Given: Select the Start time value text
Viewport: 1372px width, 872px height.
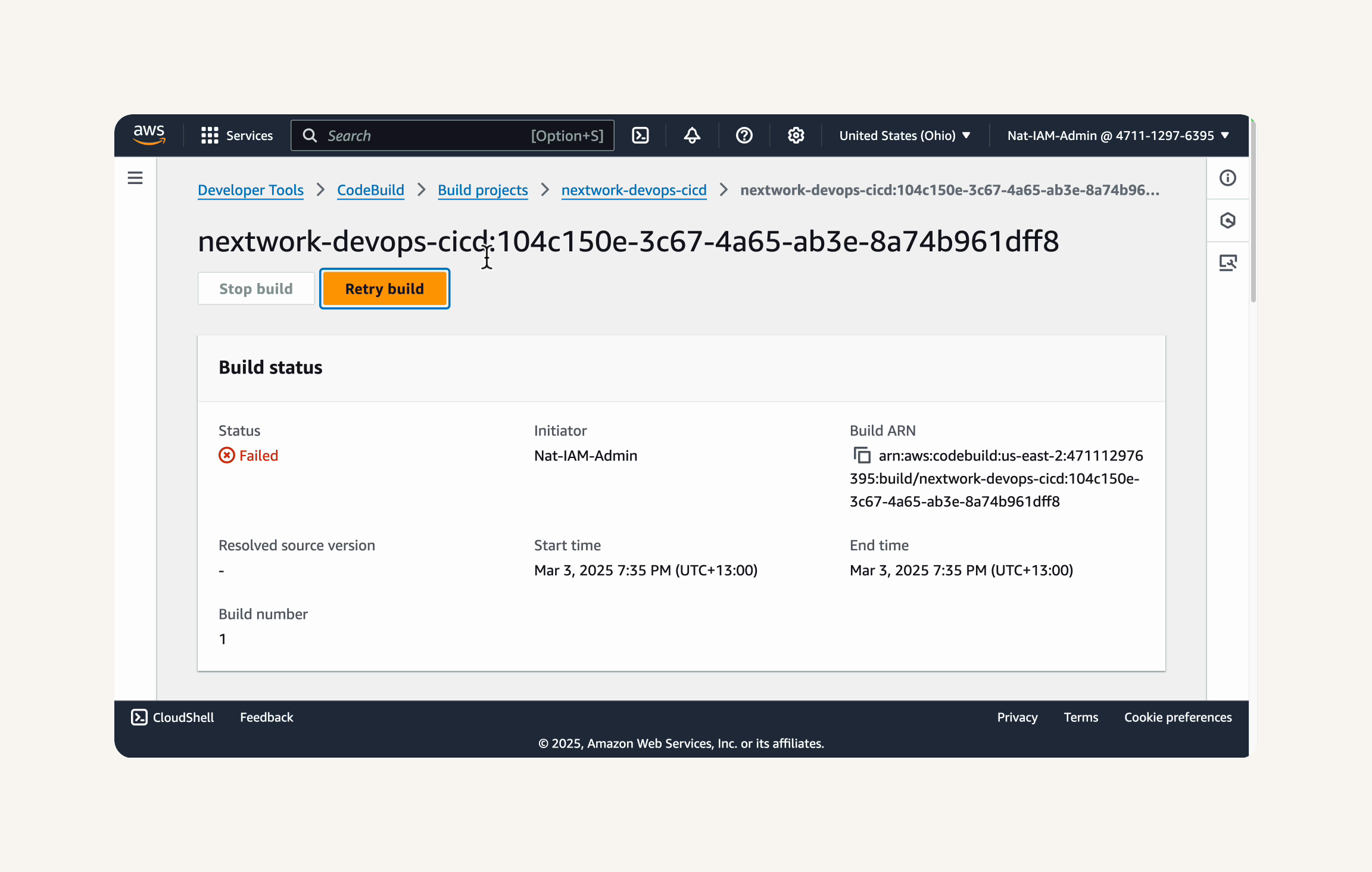Looking at the screenshot, I should coord(646,570).
